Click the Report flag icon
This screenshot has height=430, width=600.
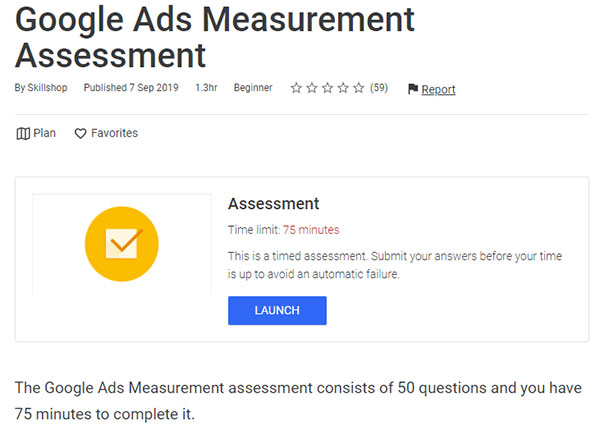pyautogui.click(x=413, y=89)
